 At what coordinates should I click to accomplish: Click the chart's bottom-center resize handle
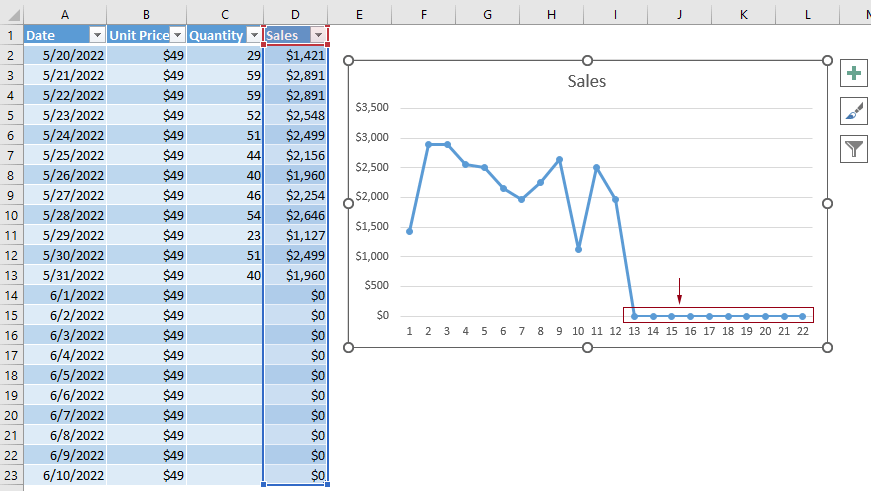tap(588, 347)
